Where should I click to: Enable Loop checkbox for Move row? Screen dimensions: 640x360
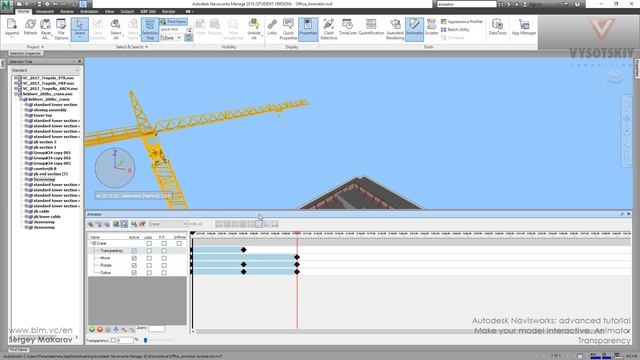pyautogui.click(x=149, y=258)
